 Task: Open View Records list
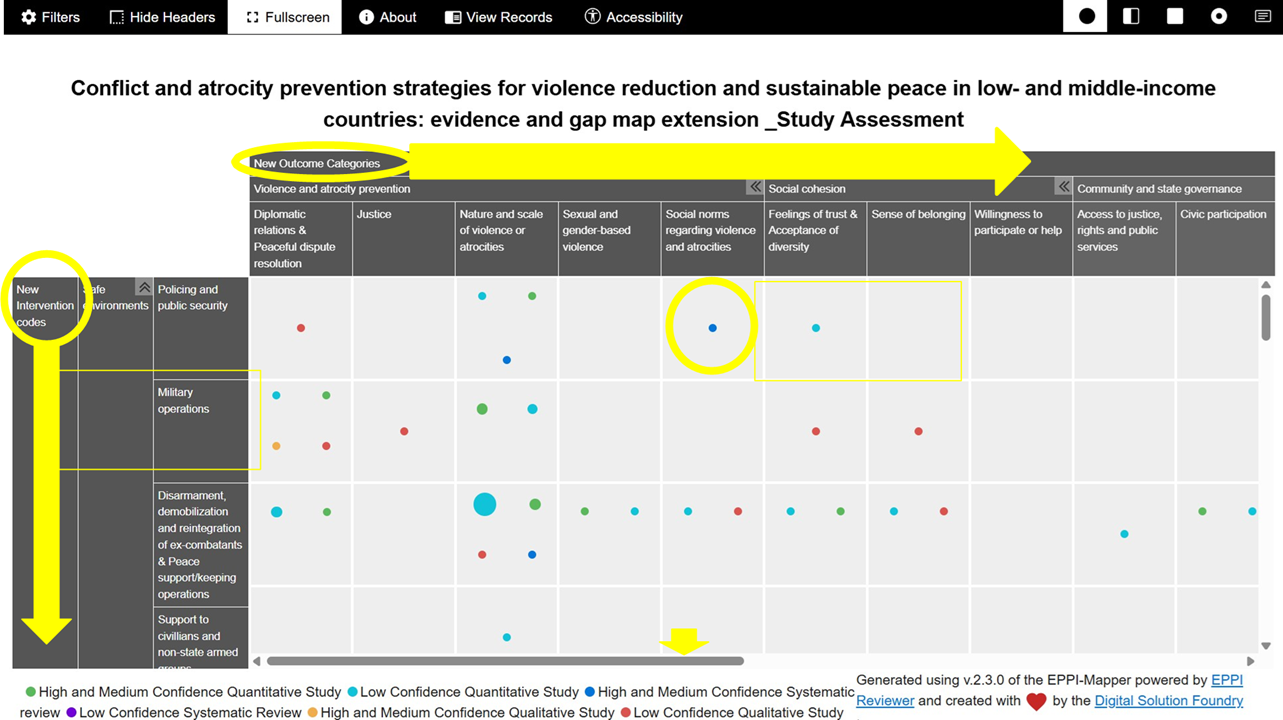498,17
